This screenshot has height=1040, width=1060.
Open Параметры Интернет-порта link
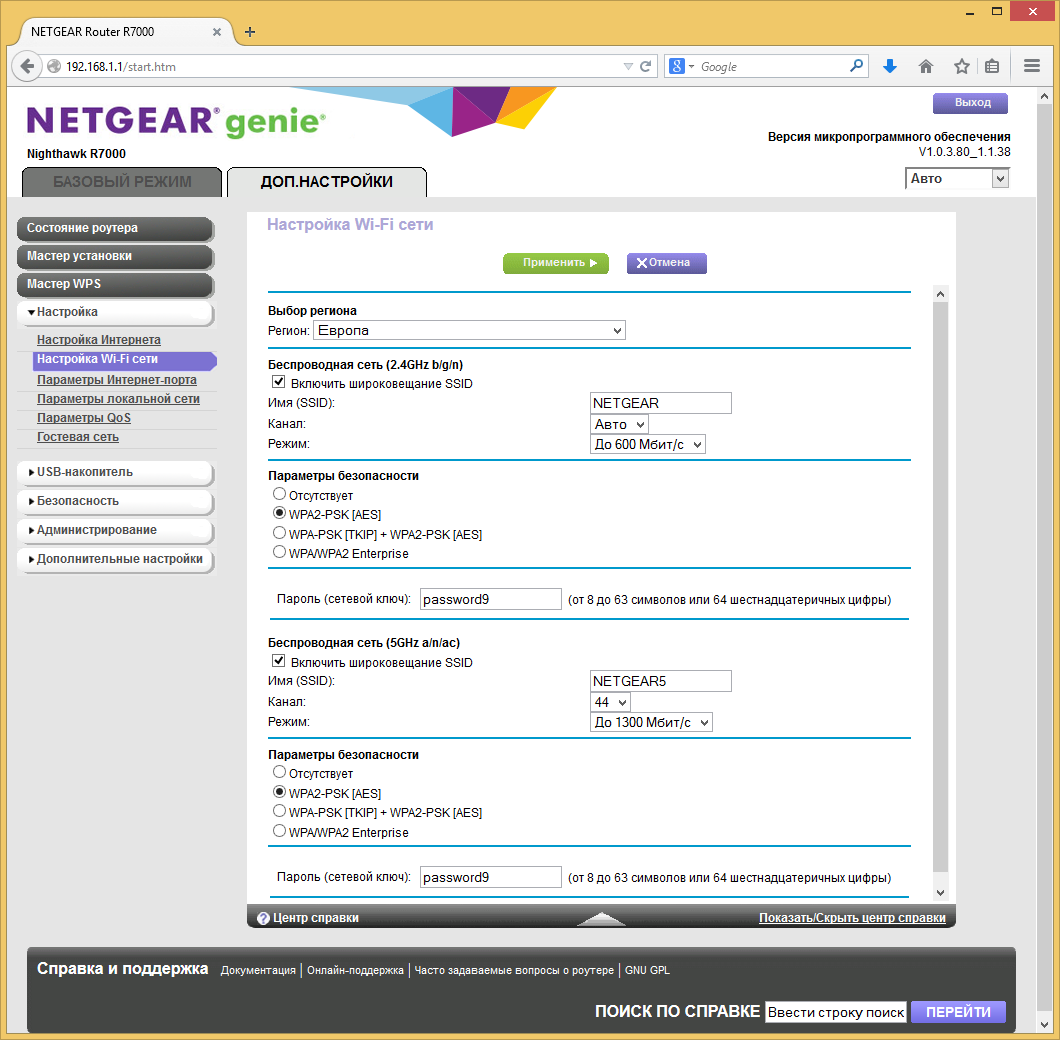click(x=117, y=380)
